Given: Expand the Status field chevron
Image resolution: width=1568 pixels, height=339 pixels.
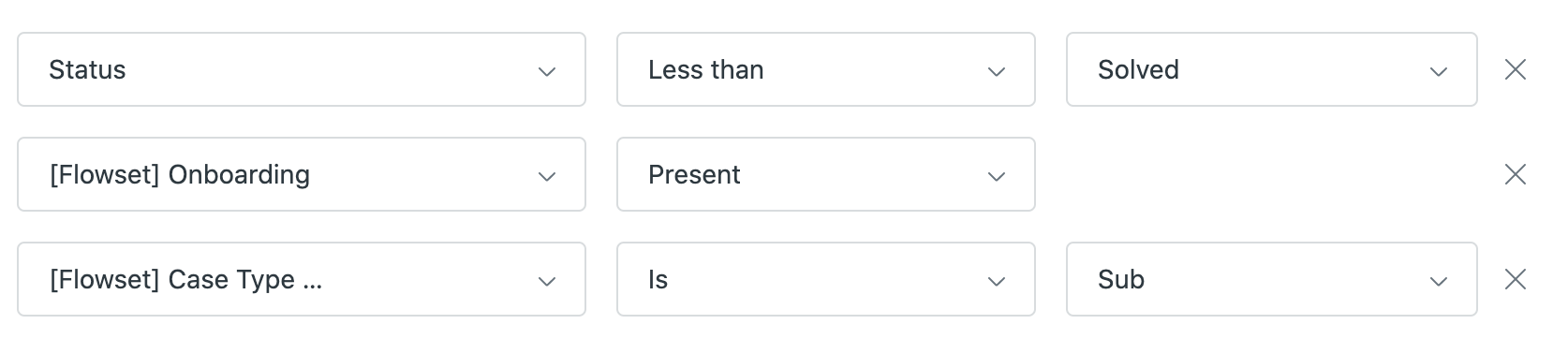Looking at the screenshot, I should (x=547, y=71).
